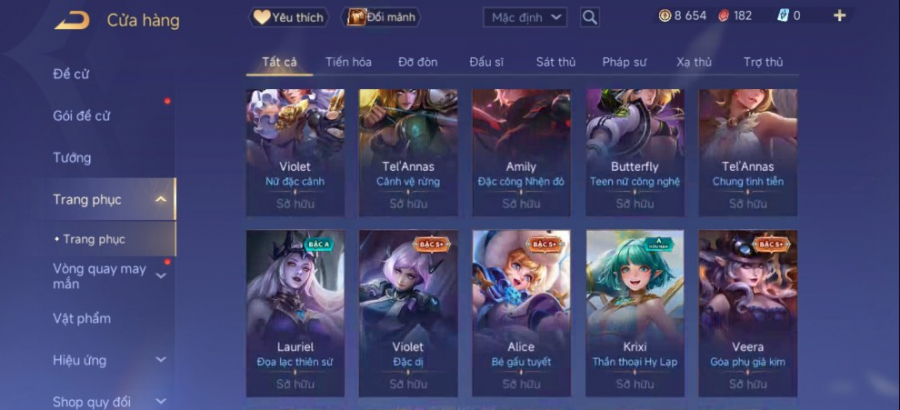Viewport: 900px width, 410px height.
Task: Open the search magnifier icon
Action: (589, 17)
